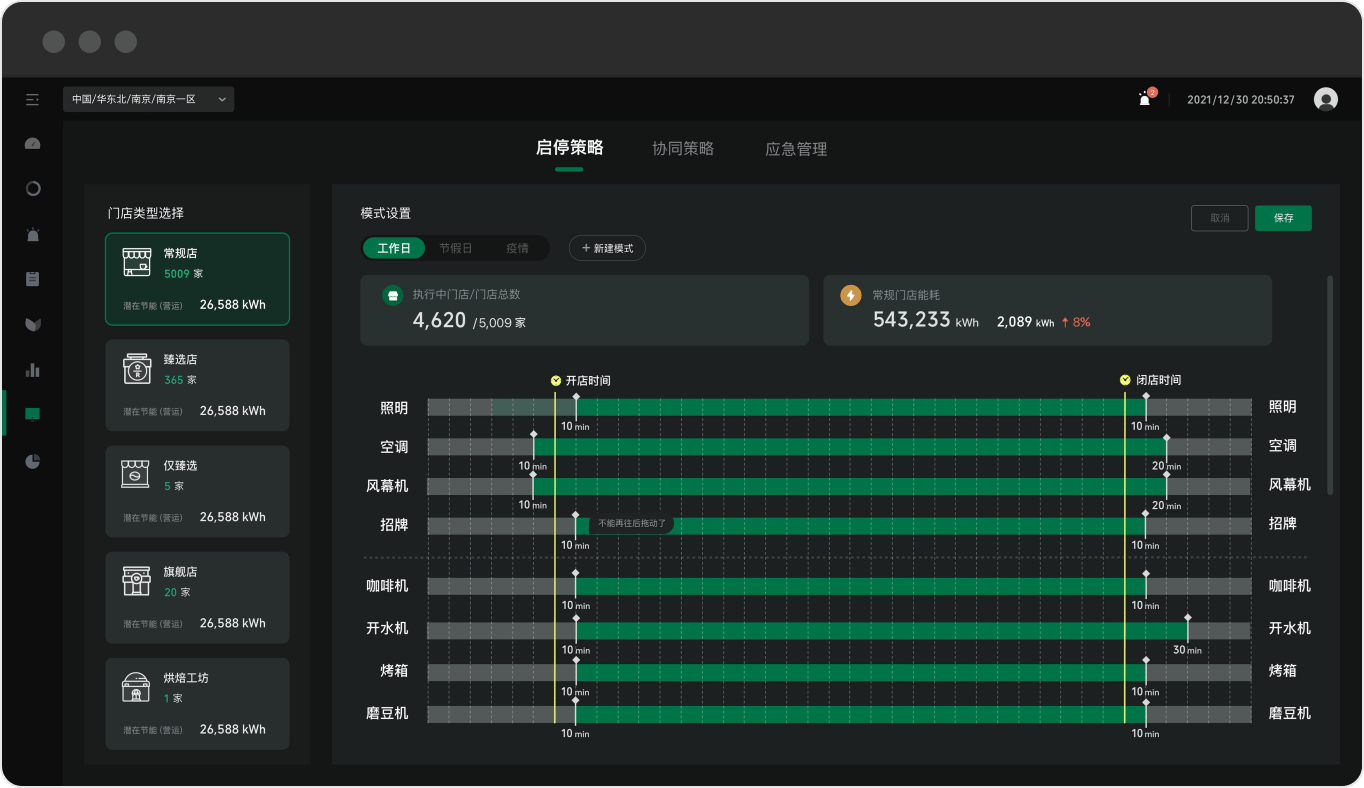
Task: Select the 工作日 mode pill
Action: point(394,248)
